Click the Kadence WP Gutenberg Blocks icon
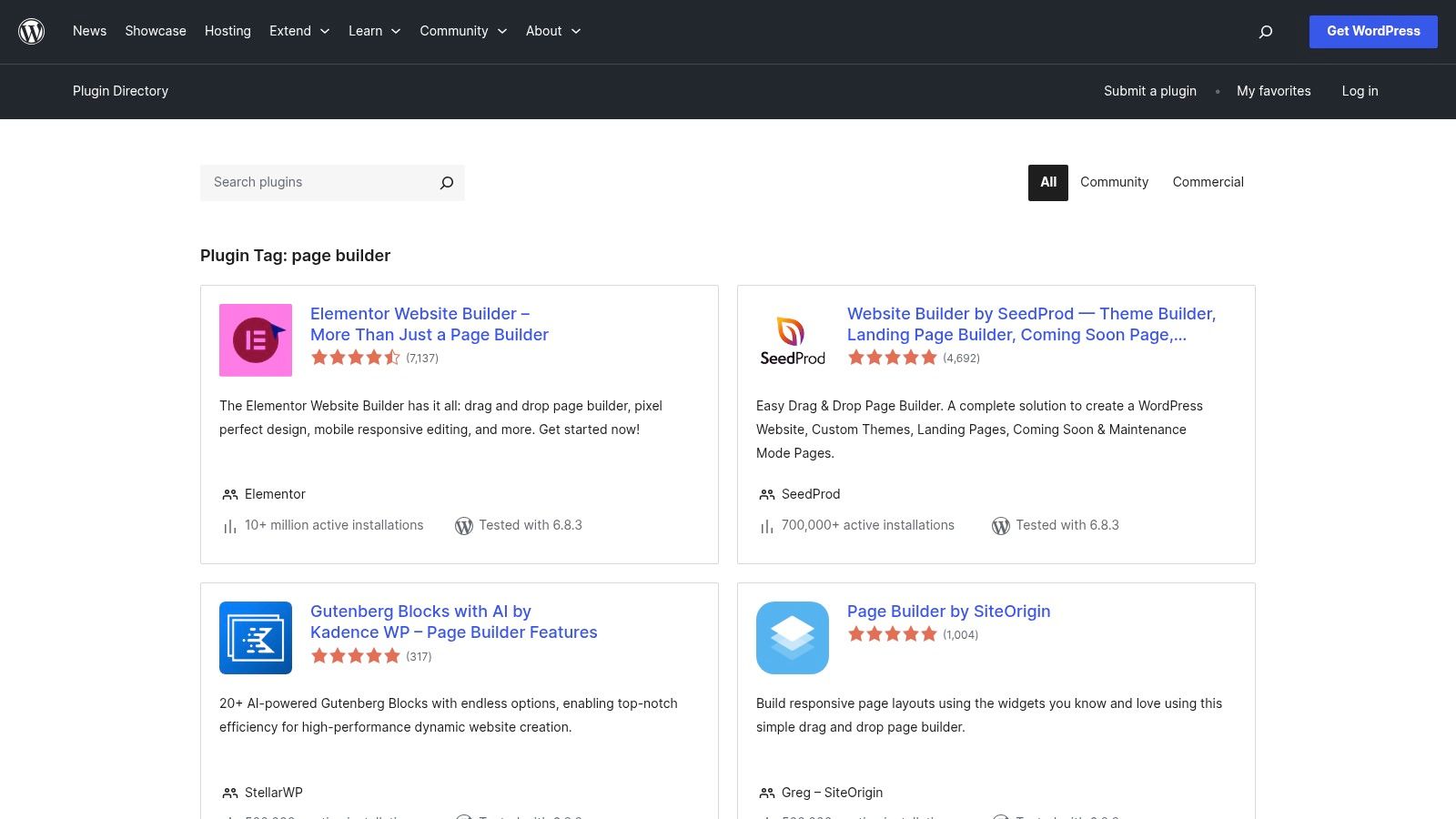 pyautogui.click(x=255, y=637)
